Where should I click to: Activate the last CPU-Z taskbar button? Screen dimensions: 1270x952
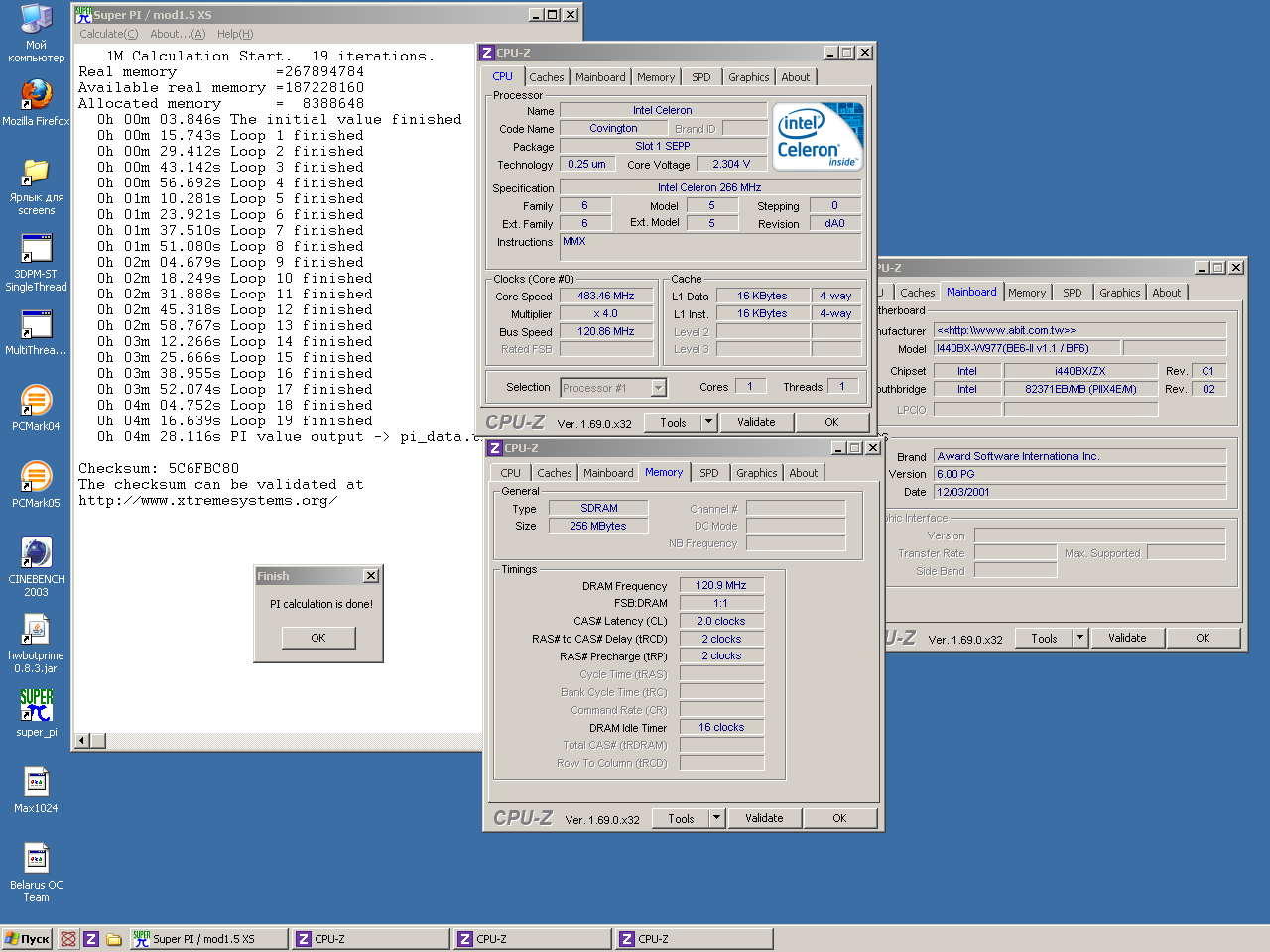(x=694, y=939)
